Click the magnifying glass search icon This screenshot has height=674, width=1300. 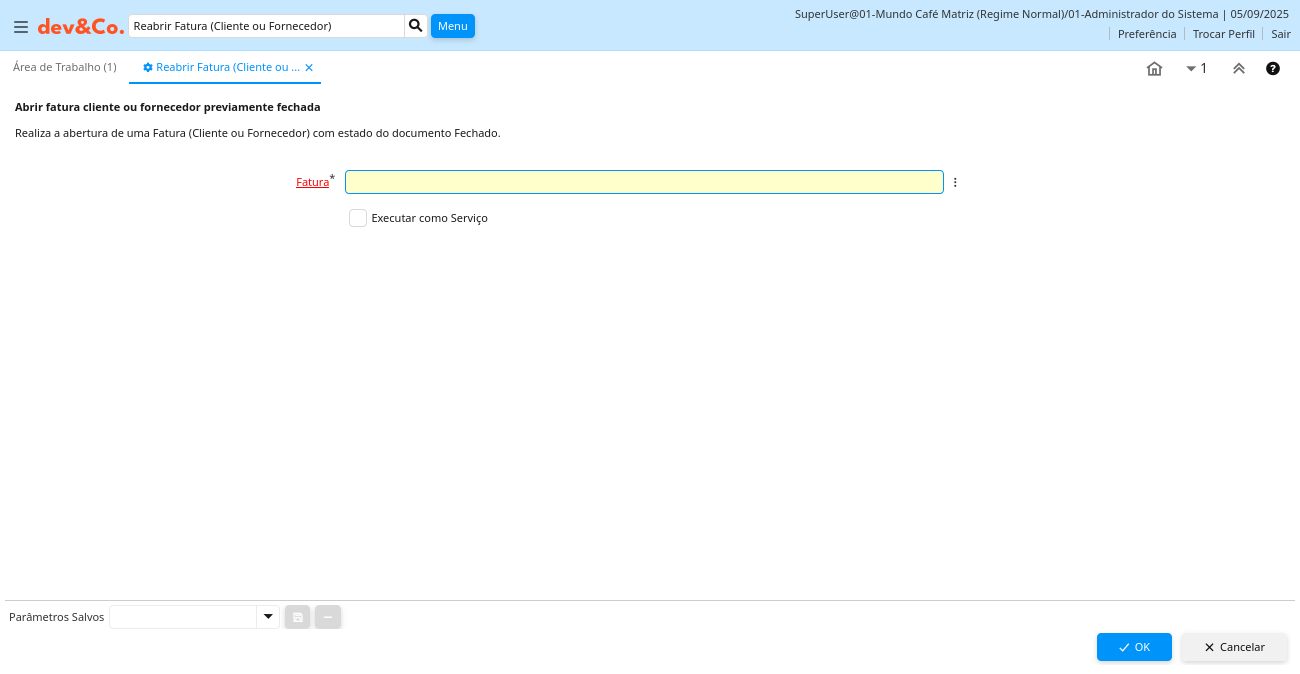[416, 26]
